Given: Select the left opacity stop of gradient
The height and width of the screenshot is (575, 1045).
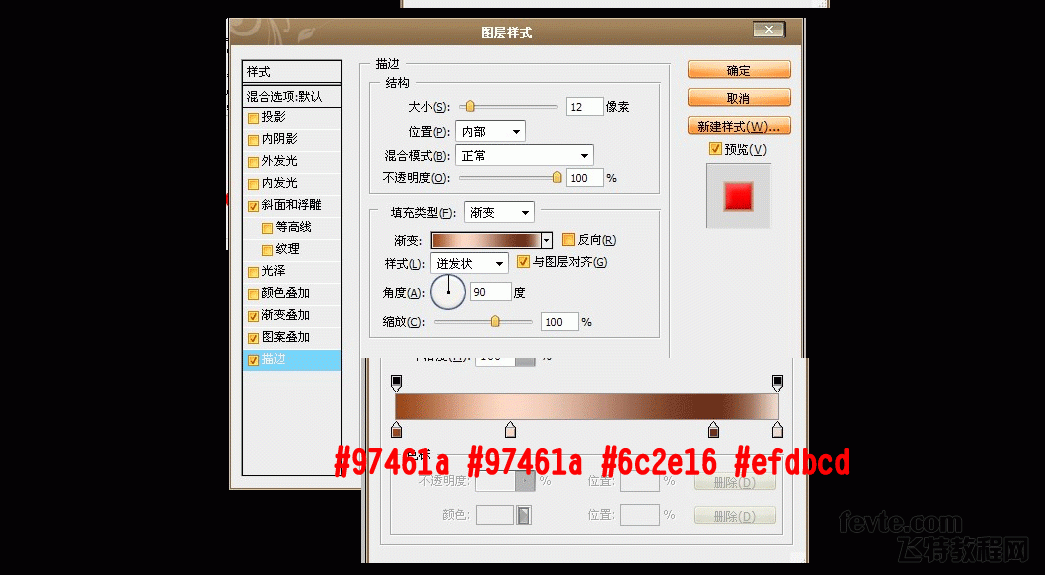Looking at the screenshot, I should (x=397, y=382).
